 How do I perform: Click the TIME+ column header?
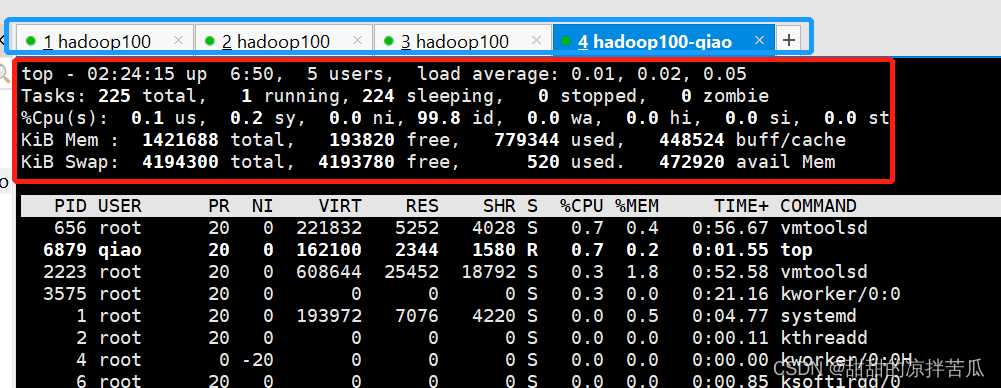pyautogui.click(x=741, y=205)
